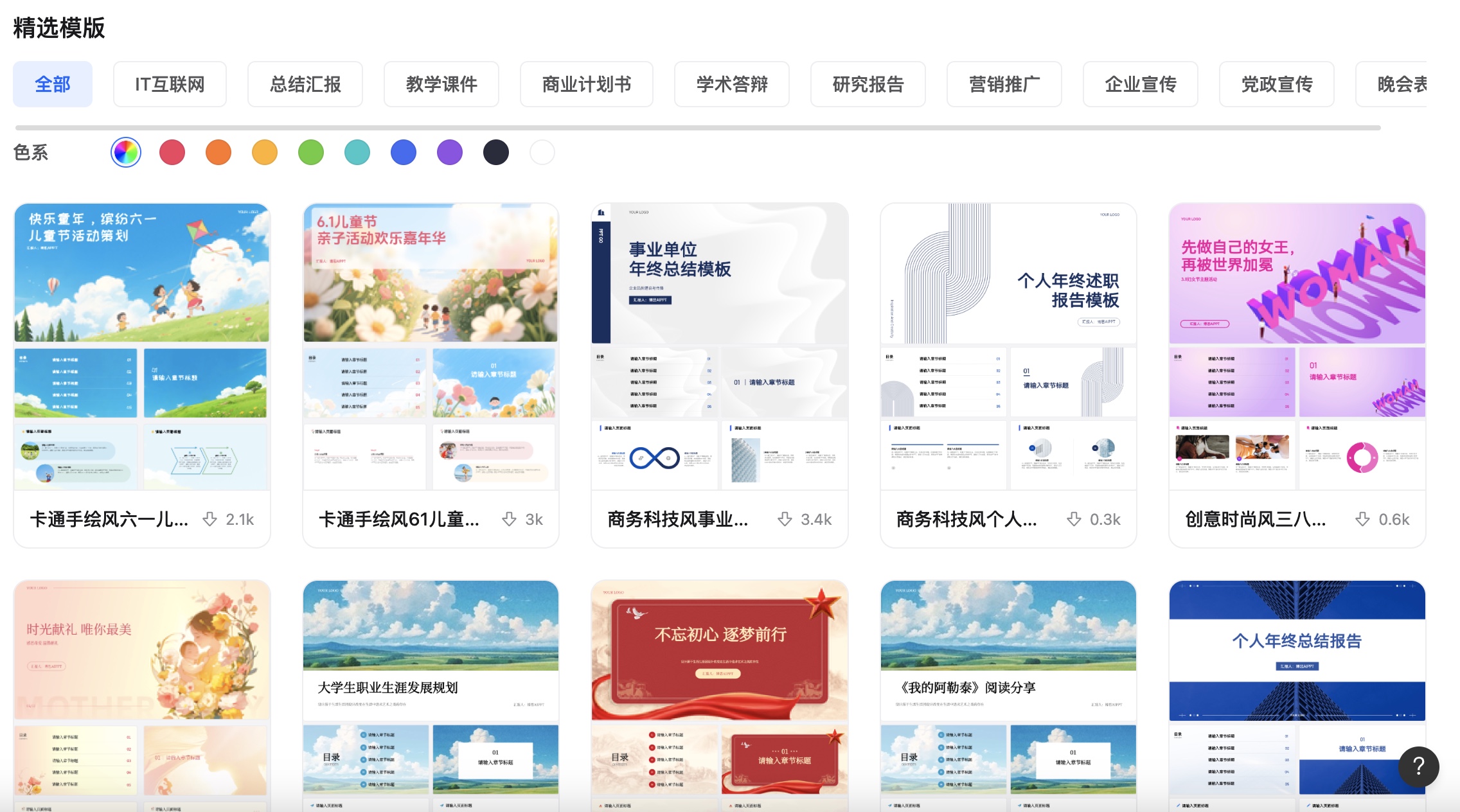Click the 色系 label

point(31,152)
